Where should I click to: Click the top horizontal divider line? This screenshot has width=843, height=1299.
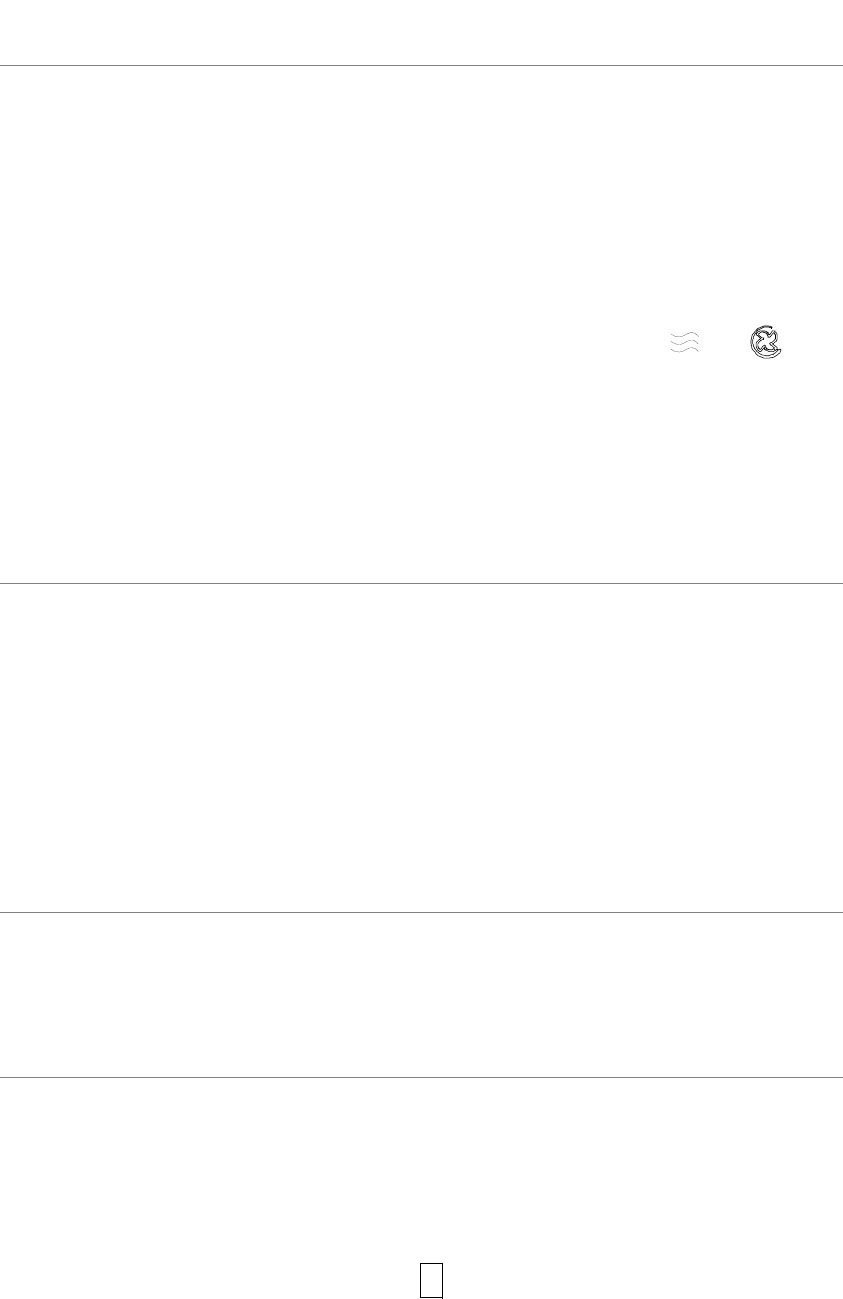421,66
